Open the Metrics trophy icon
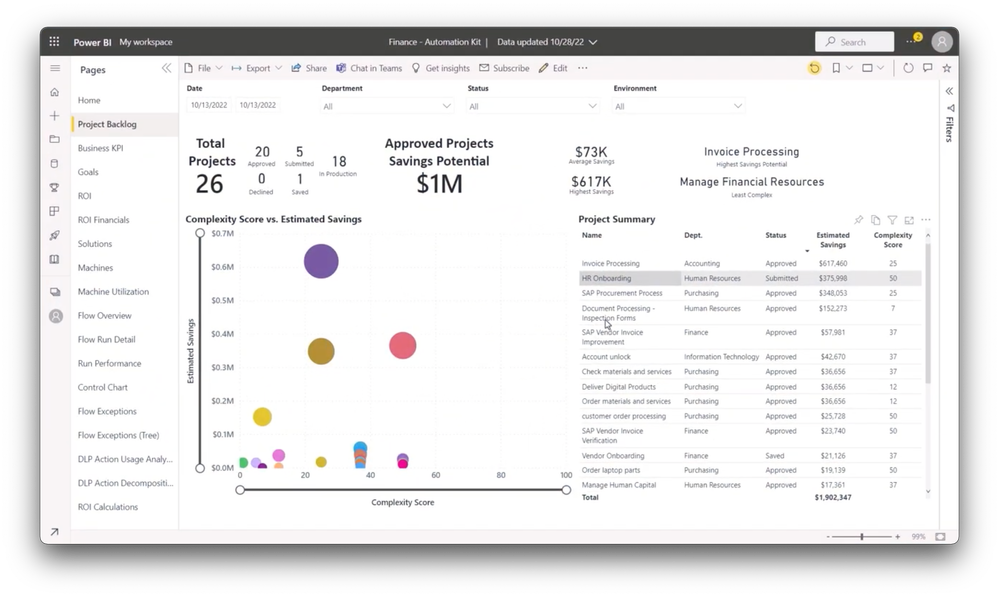999x597 pixels. click(55, 187)
